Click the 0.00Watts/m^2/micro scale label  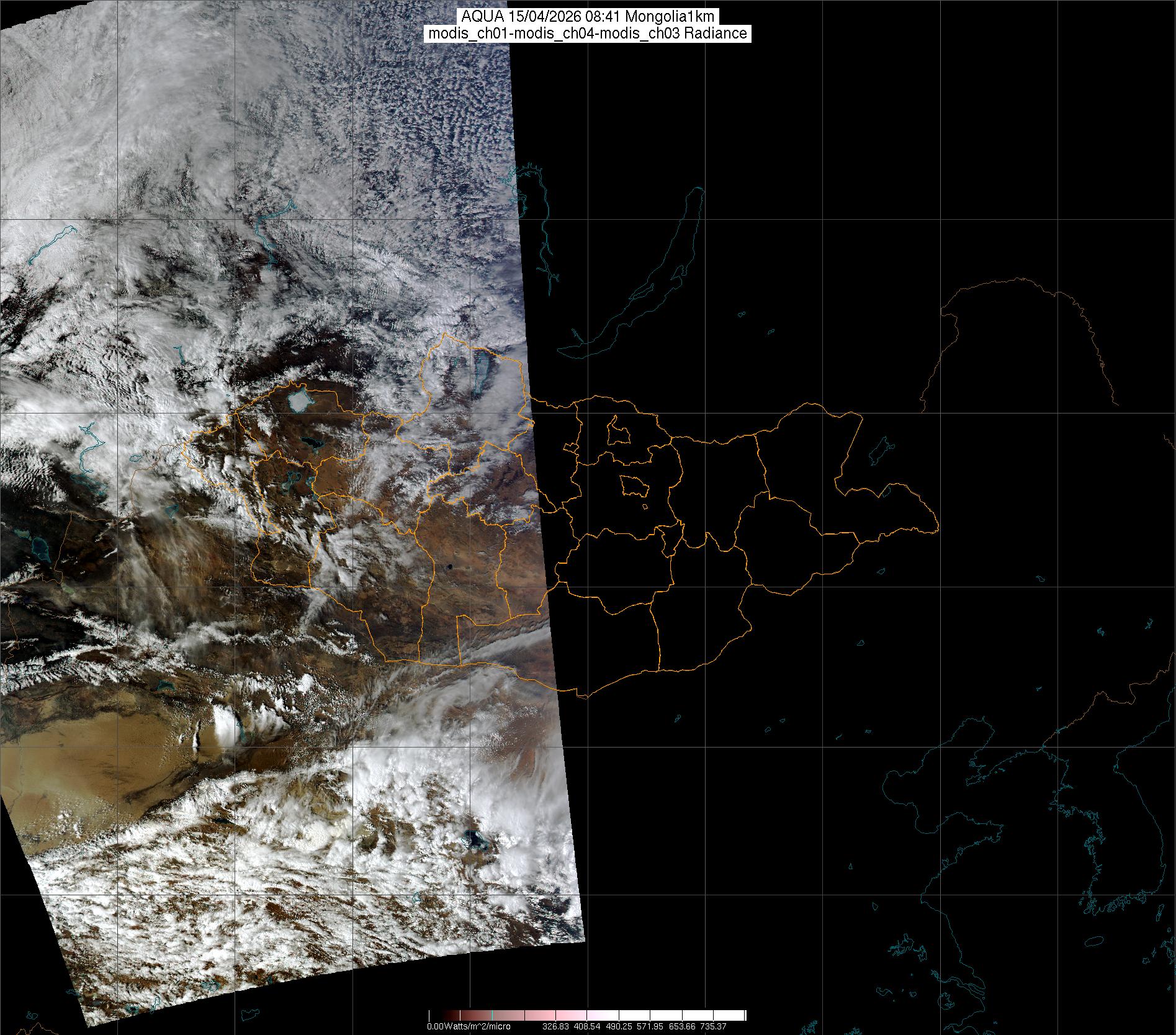point(469,1026)
